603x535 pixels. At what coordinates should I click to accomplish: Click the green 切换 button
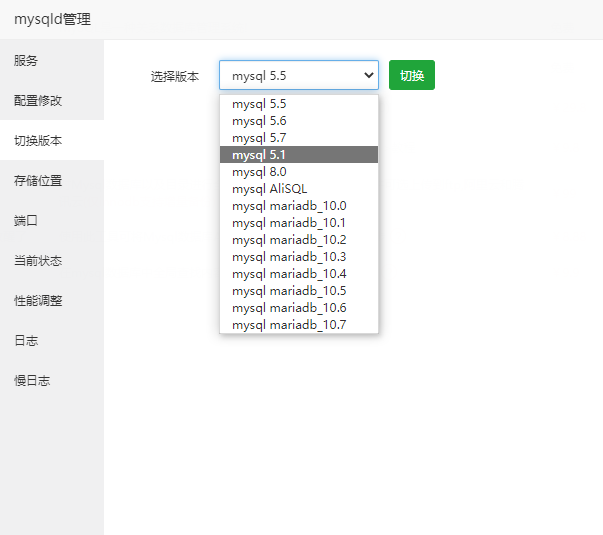pyautogui.click(x=412, y=75)
